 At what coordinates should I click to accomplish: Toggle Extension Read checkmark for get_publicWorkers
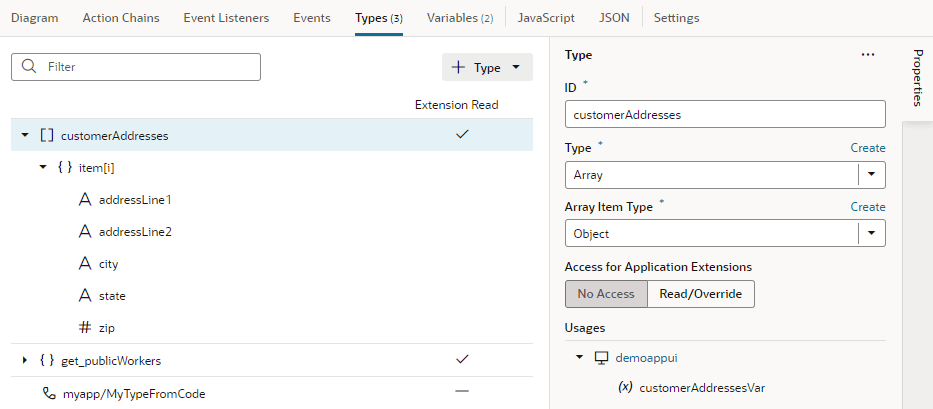coord(462,359)
